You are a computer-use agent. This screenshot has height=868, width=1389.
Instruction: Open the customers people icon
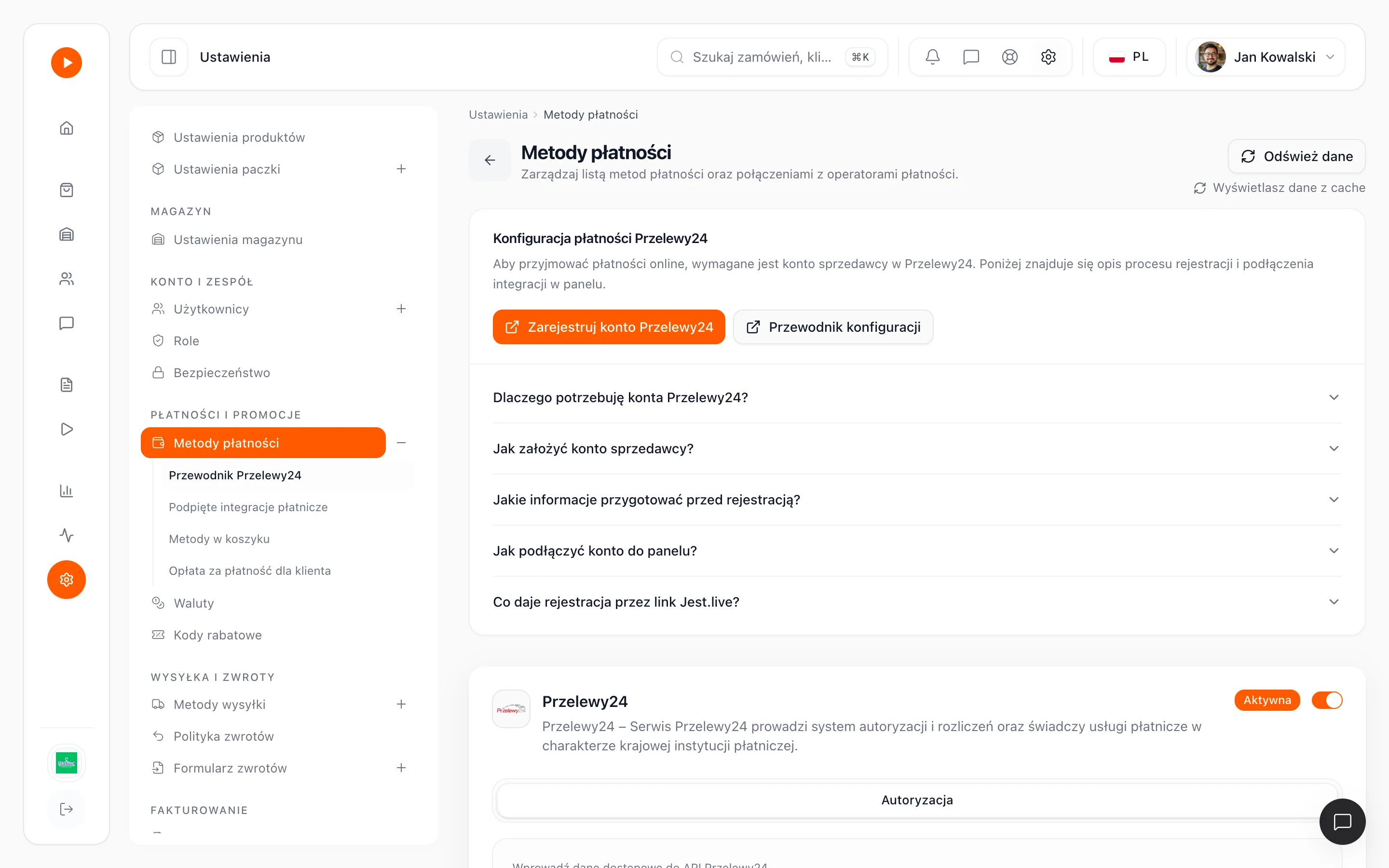click(x=67, y=279)
